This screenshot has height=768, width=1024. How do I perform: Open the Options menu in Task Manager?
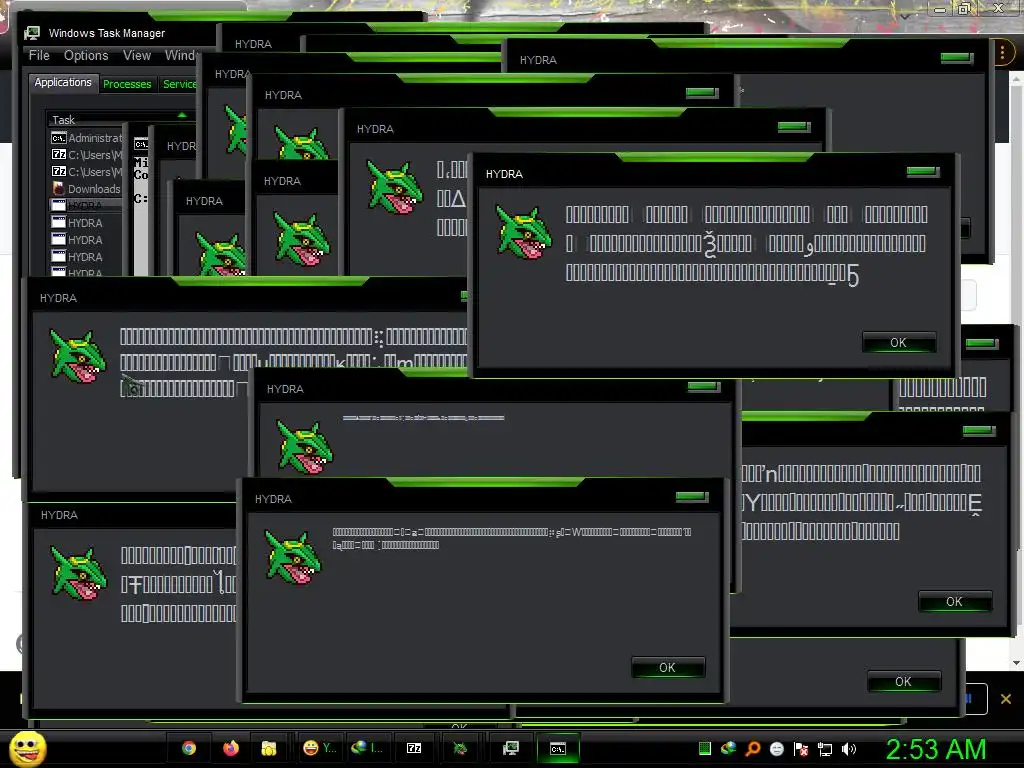(86, 56)
